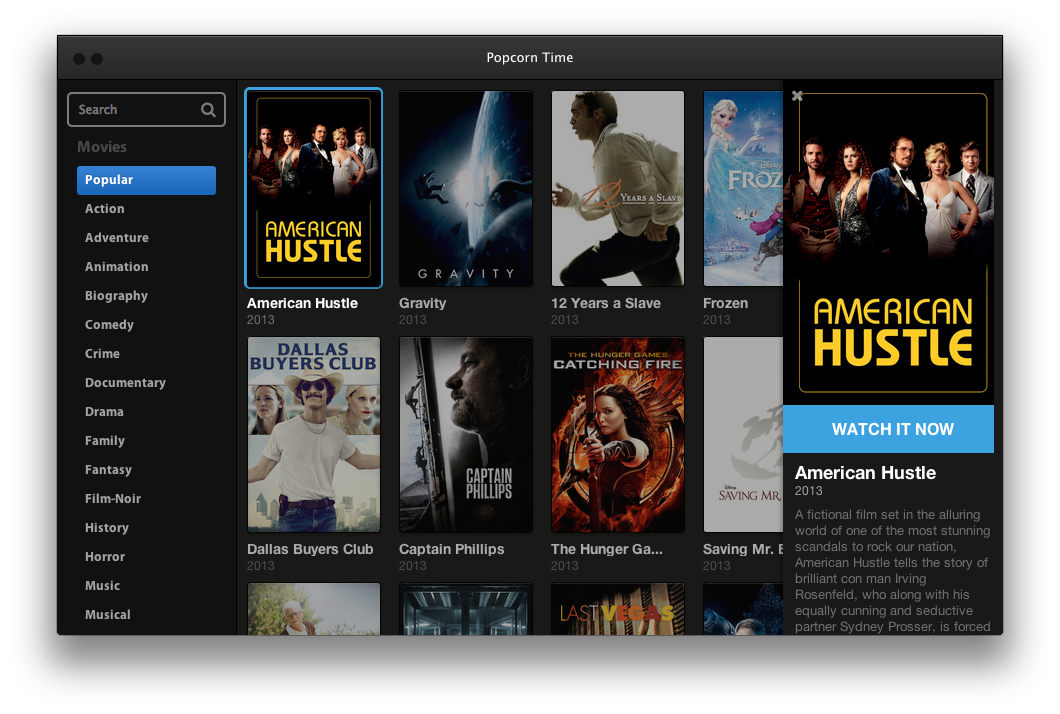Screen dimensions: 1060x714
Task: Click the Dallas Buyers Club title
Action: 310,550
